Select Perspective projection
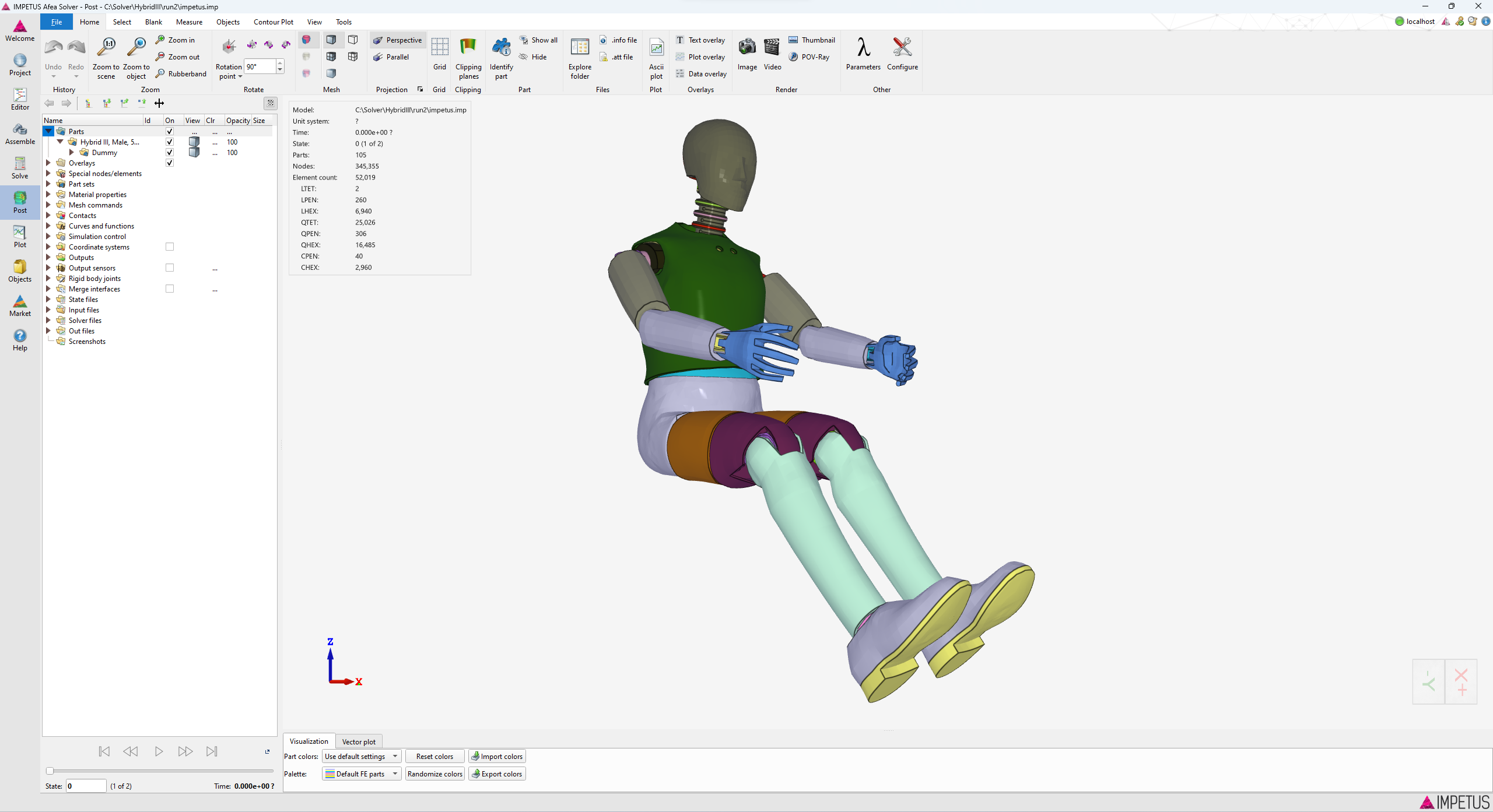1493x812 pixels. point(398,40)
